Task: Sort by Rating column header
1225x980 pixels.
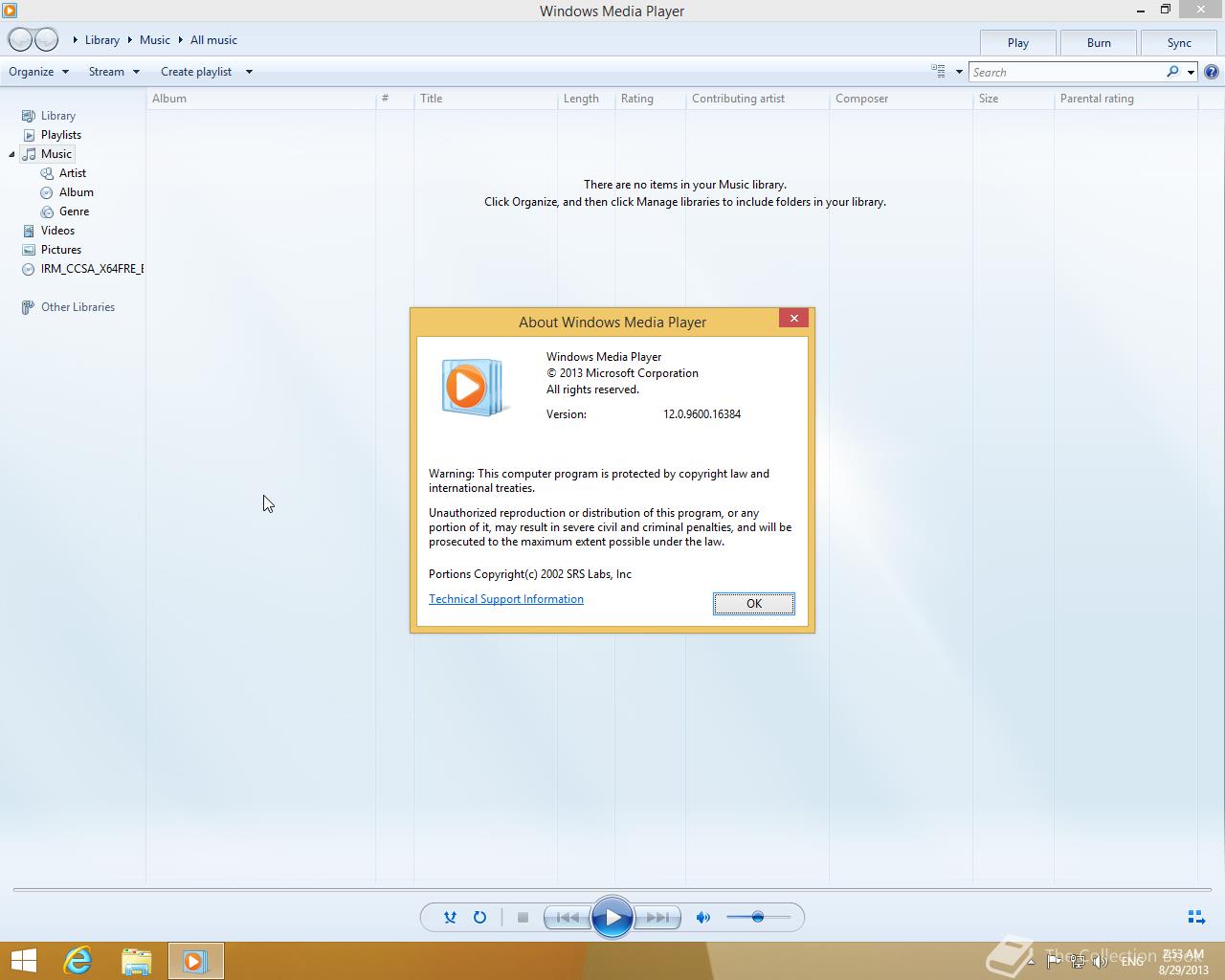Action: (650, 99)
